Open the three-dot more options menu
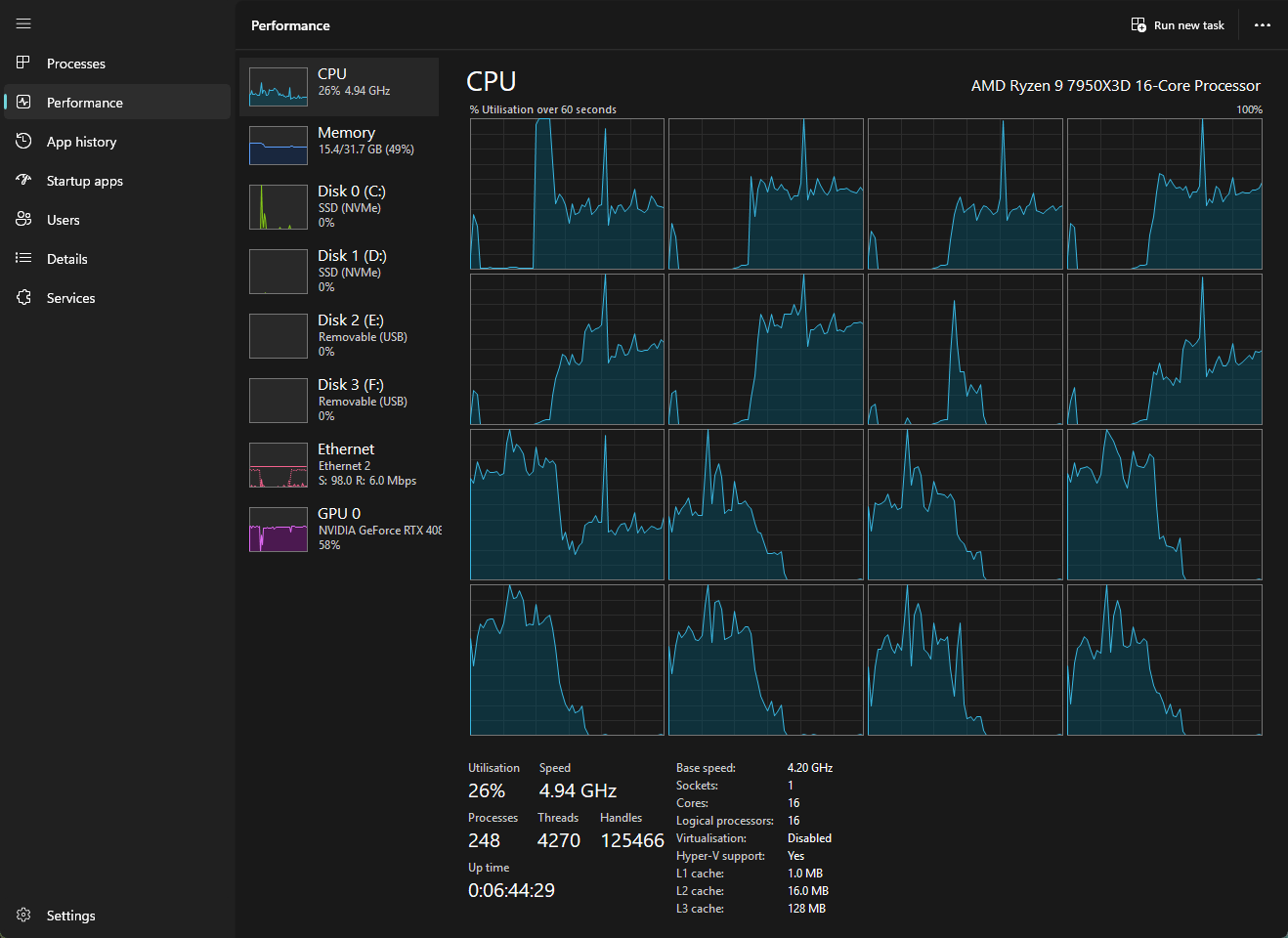 point(1263,25)
